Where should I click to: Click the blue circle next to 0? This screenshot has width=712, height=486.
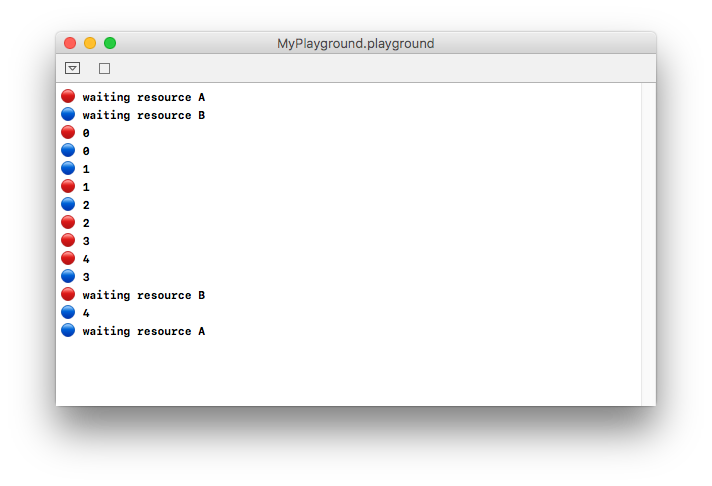(68, 150)
